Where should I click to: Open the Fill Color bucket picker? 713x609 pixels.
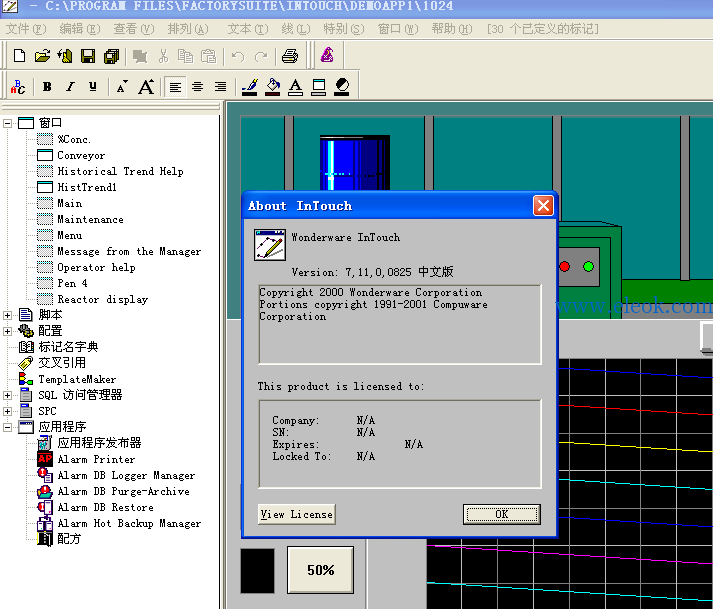click(x=273, y=86)
